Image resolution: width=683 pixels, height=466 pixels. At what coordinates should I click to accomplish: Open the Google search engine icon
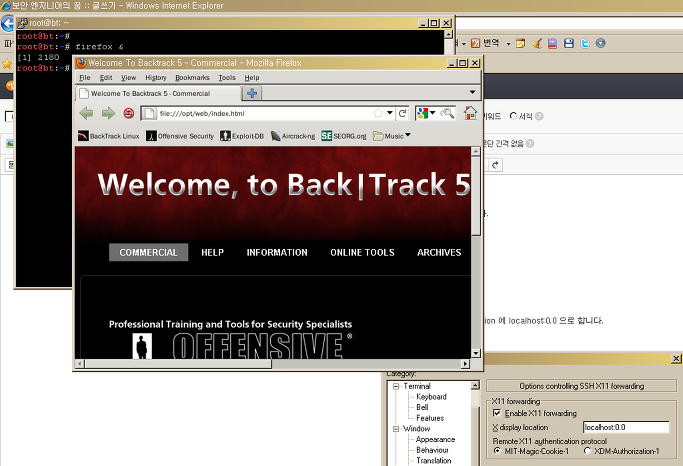[x=423, y=113]
